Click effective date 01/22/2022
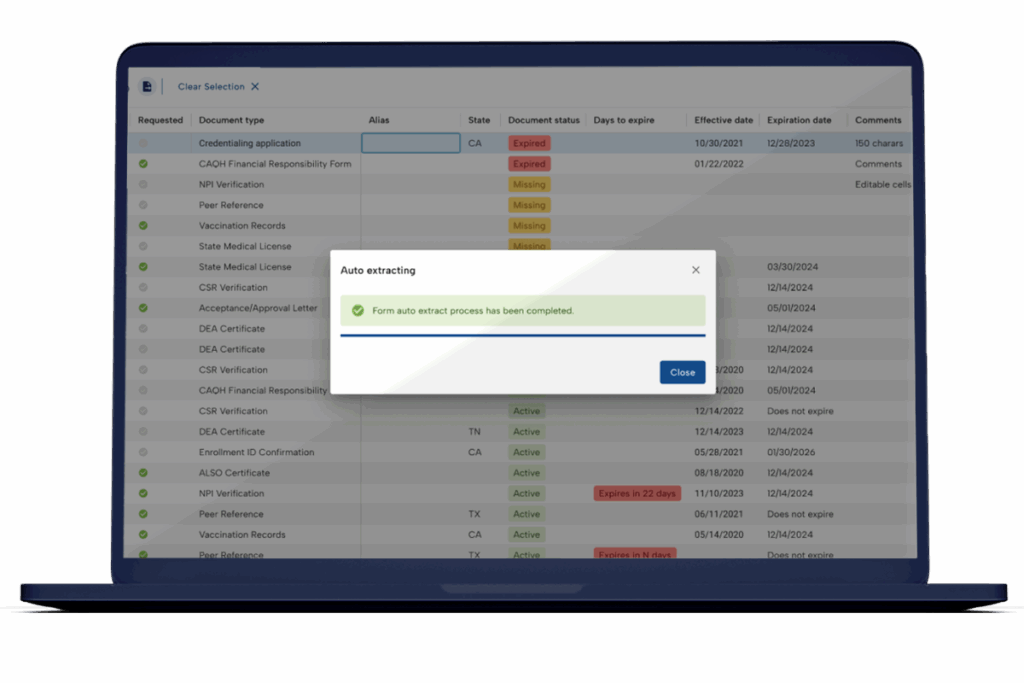The height and width of the screenshot is (683, 1024). (x=718, y=164)
